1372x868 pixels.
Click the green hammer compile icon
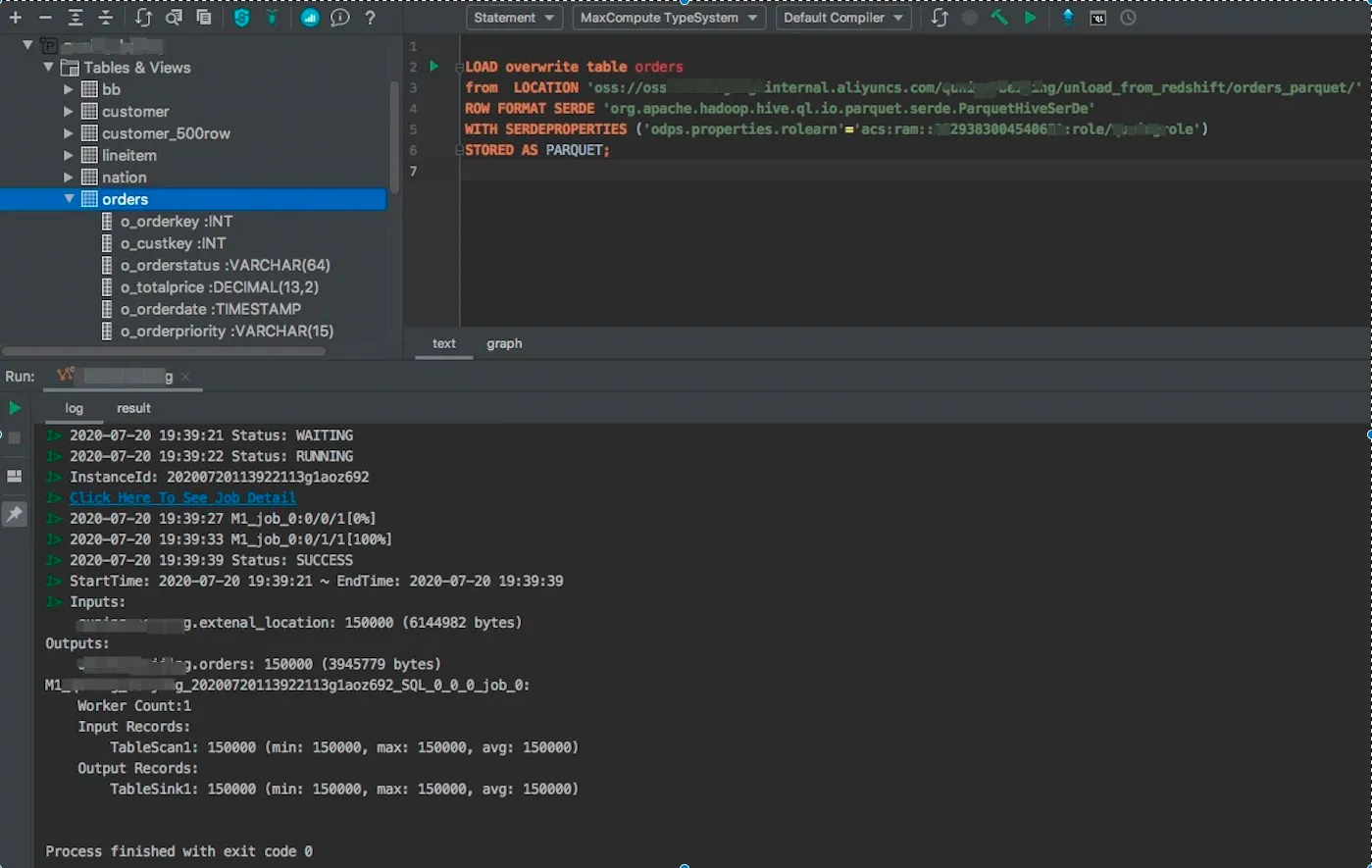pos(999,18)
